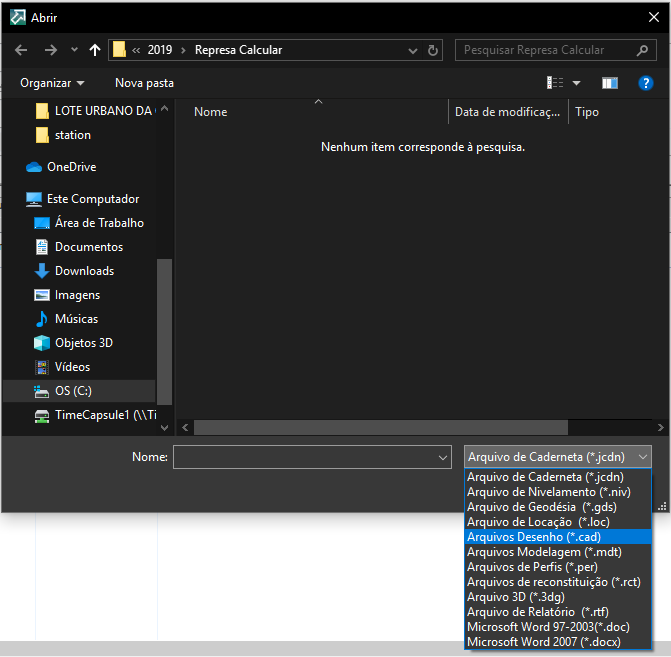Refresh the Represa Calcular folder

[x=433, y=50]
